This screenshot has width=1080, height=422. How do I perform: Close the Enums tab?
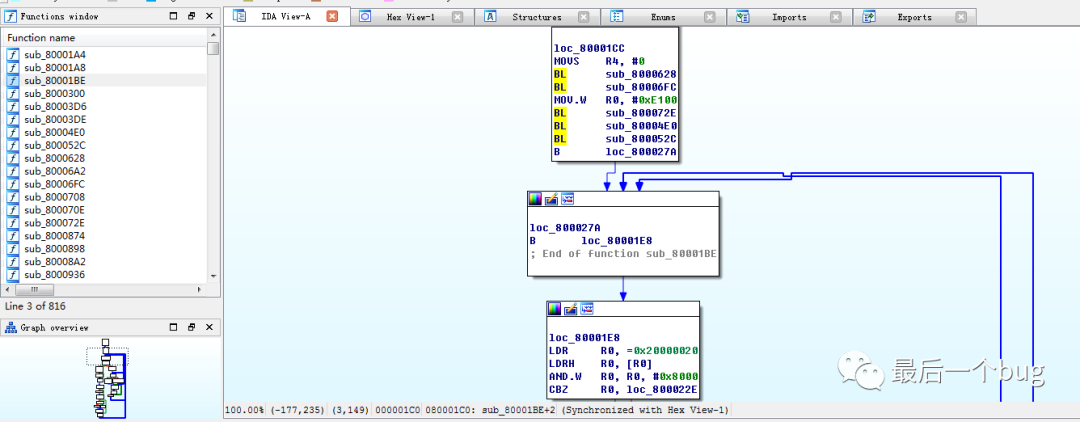[709, 17]
